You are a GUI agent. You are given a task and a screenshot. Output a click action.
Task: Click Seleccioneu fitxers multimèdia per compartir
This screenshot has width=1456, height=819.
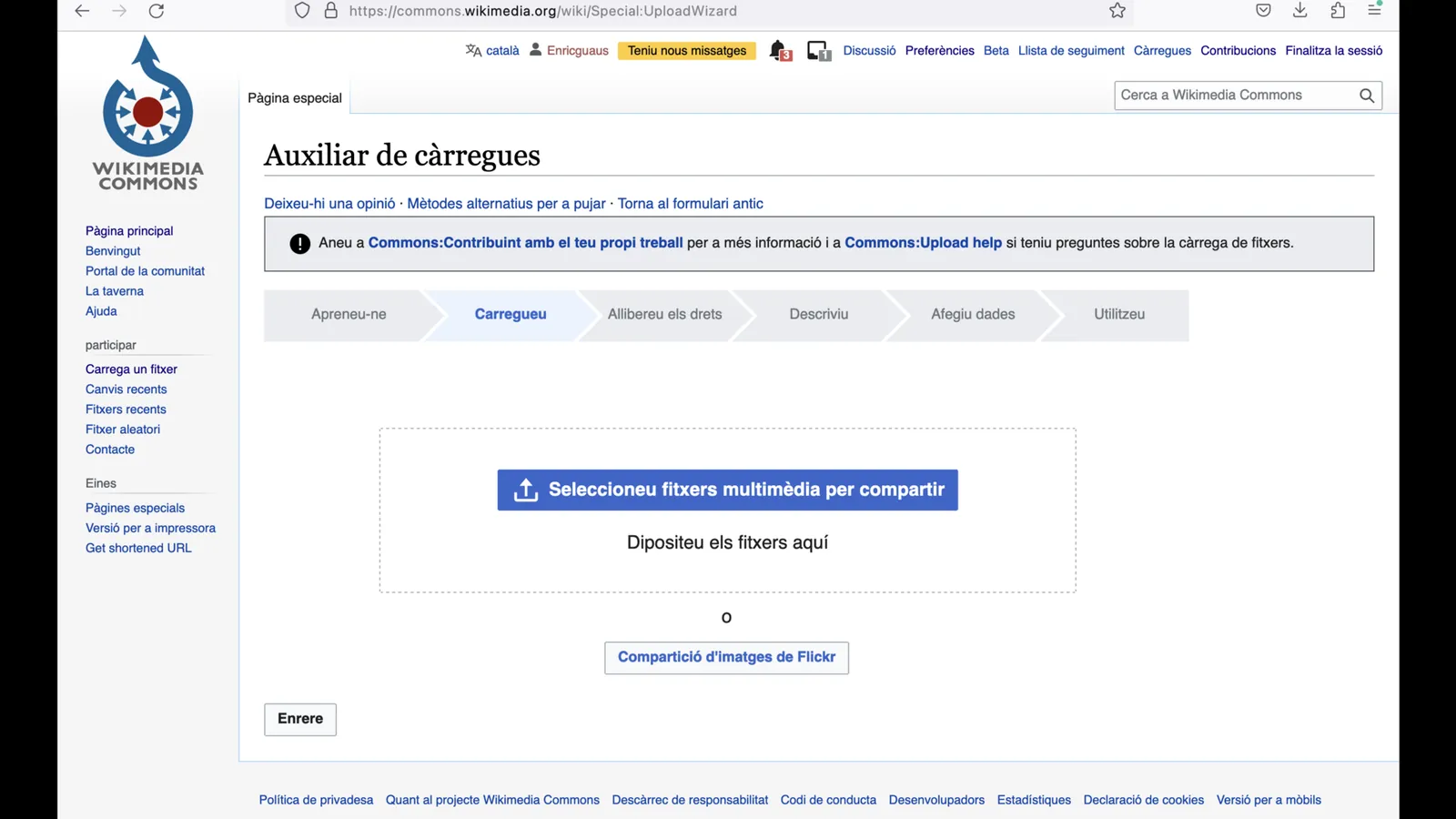728,490
